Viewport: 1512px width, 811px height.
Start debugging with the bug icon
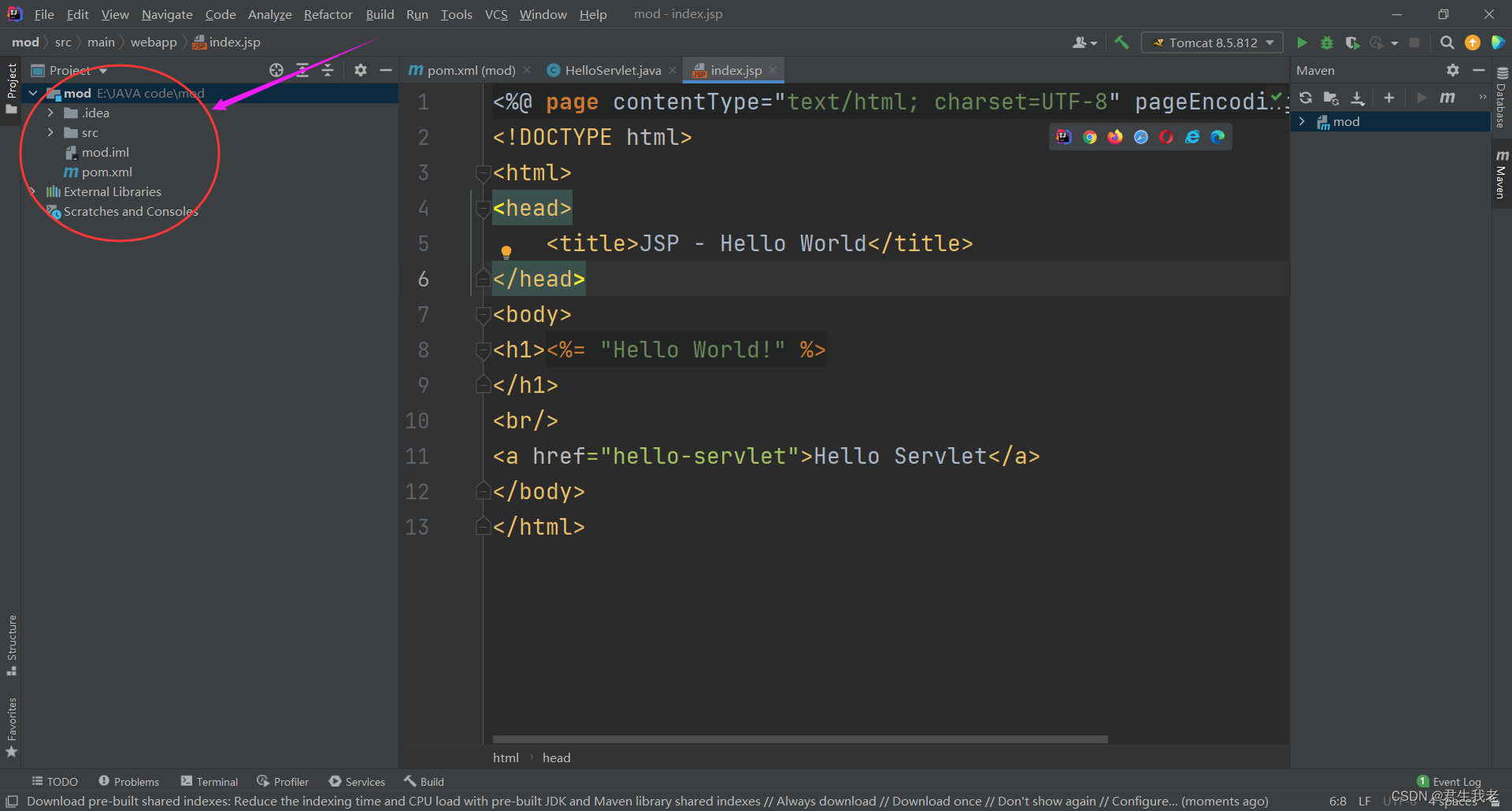point(1327,43)
